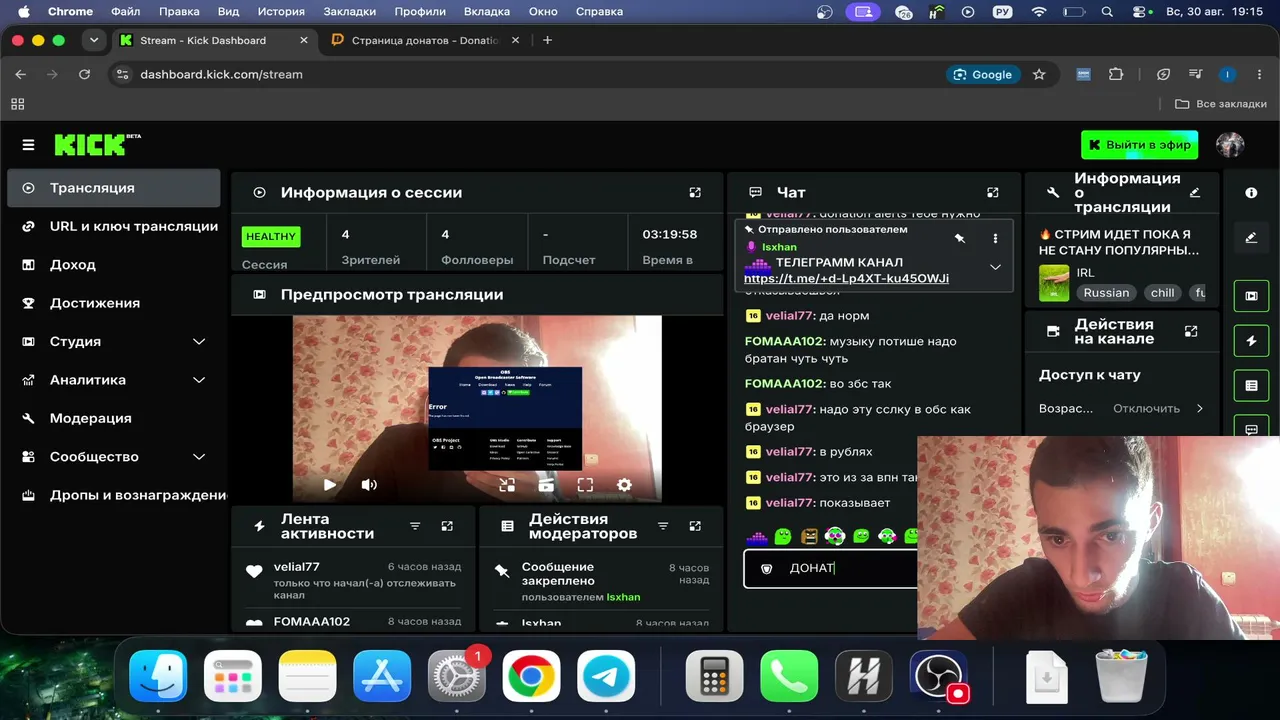
Task: Open the lsxhan link in moderator actions
Action: point(623,597)
